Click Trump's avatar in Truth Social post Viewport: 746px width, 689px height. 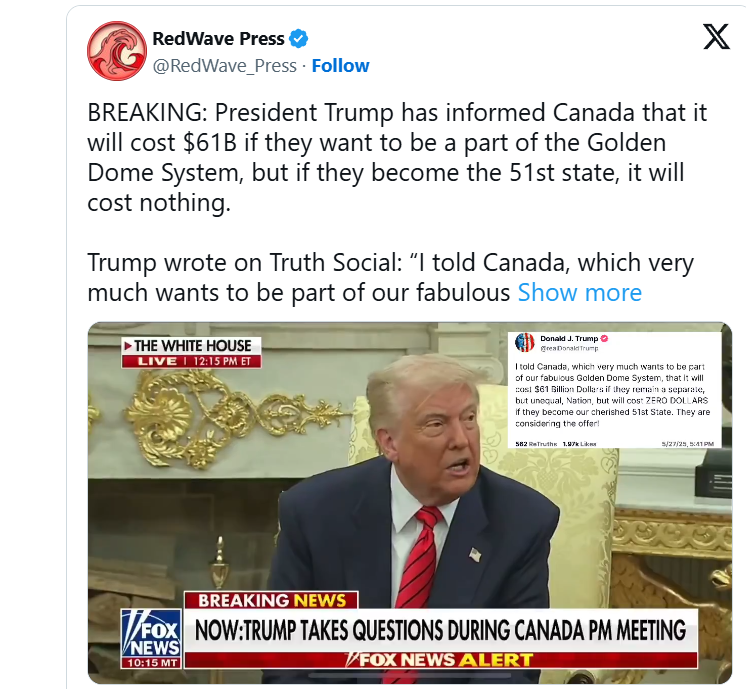pos(525,343)
